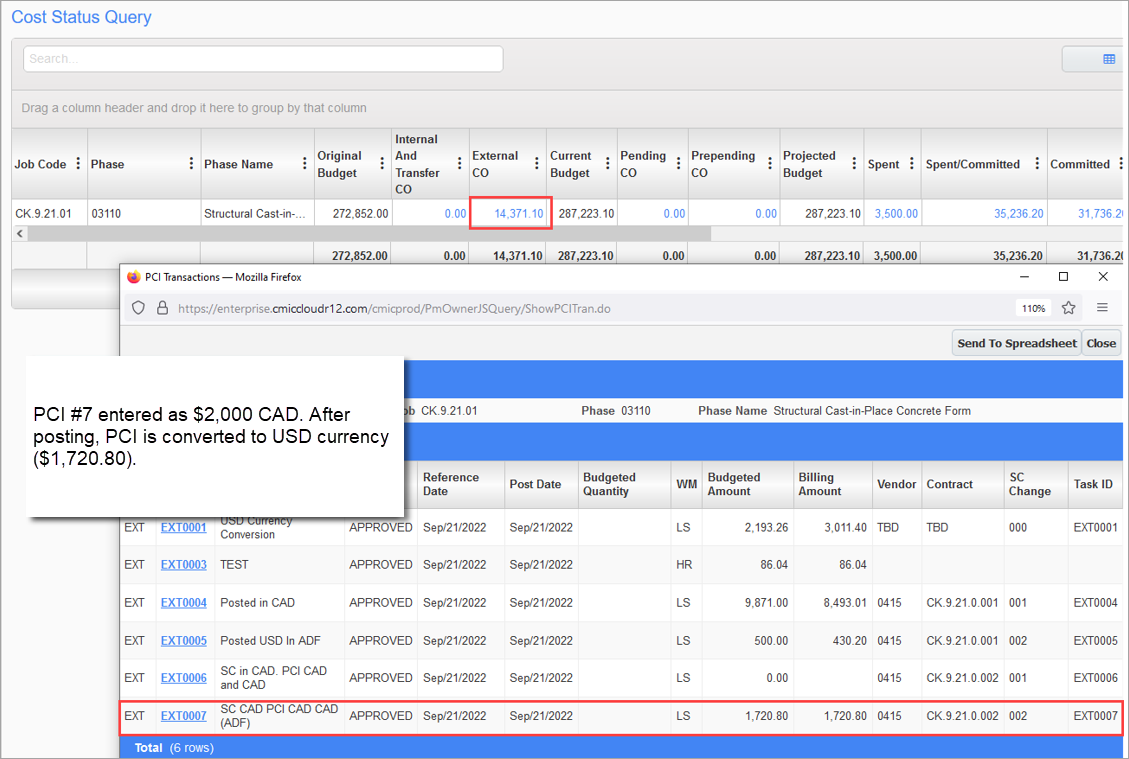Toggle the bookmark star in the address bar
Viewport: 1129px width, 759px height.
(x=1068, y=307)
